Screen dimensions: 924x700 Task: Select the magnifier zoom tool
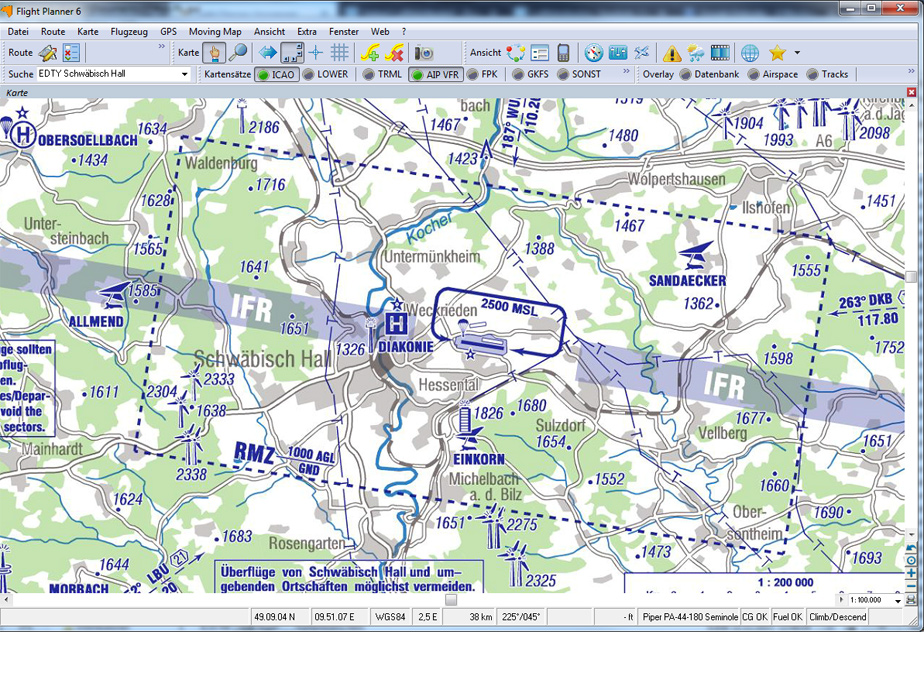(238, 53)
